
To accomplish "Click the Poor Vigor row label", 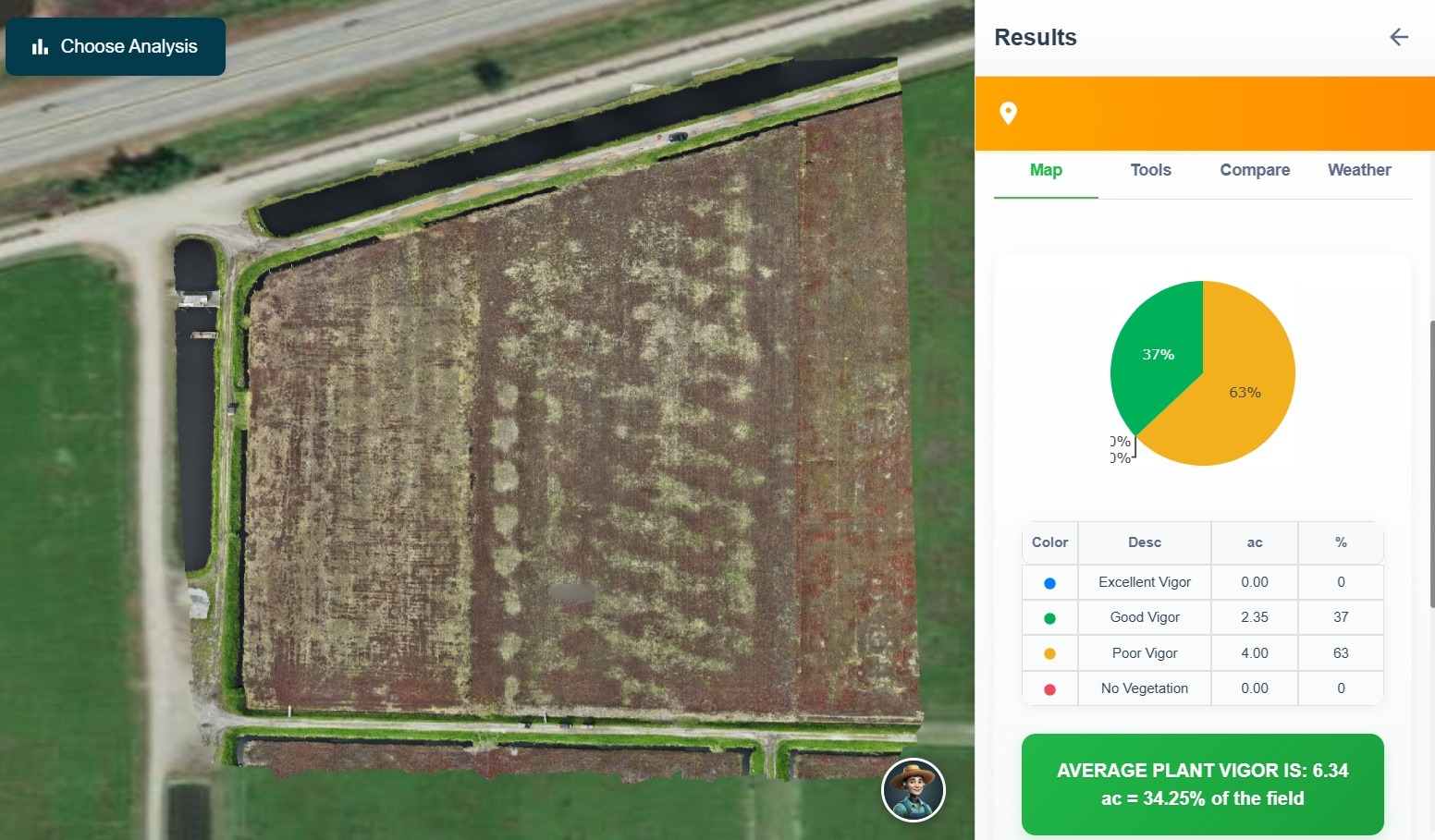I will click(x=1144, y=653).
